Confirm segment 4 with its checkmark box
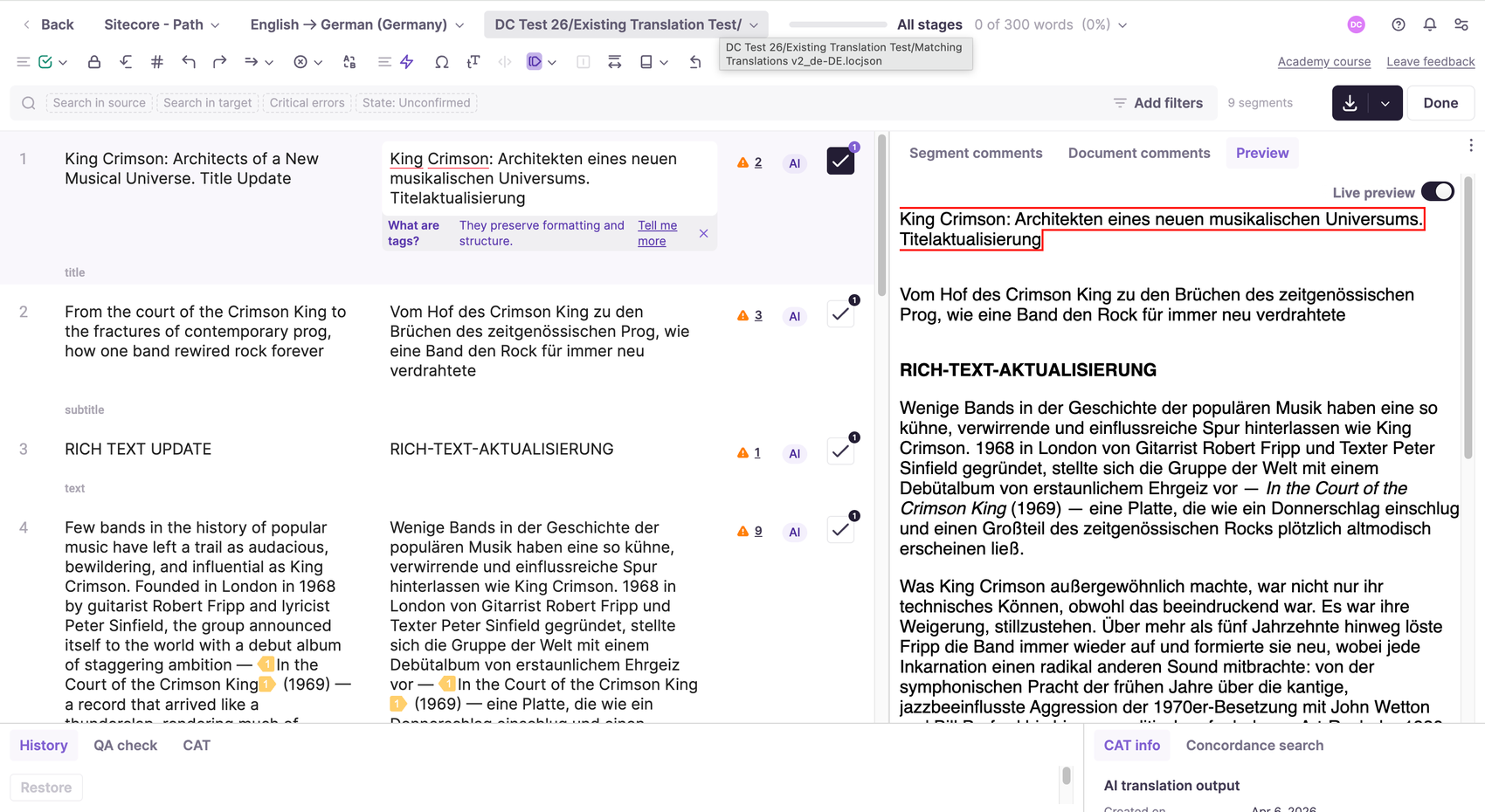Screen dimensions: 1485x812 pos(840,530)
